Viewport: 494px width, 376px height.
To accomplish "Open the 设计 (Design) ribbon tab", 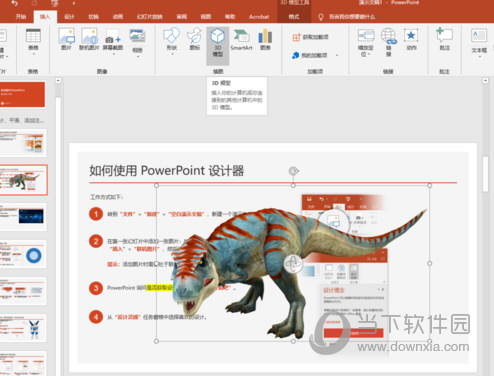I will point(69,16).
